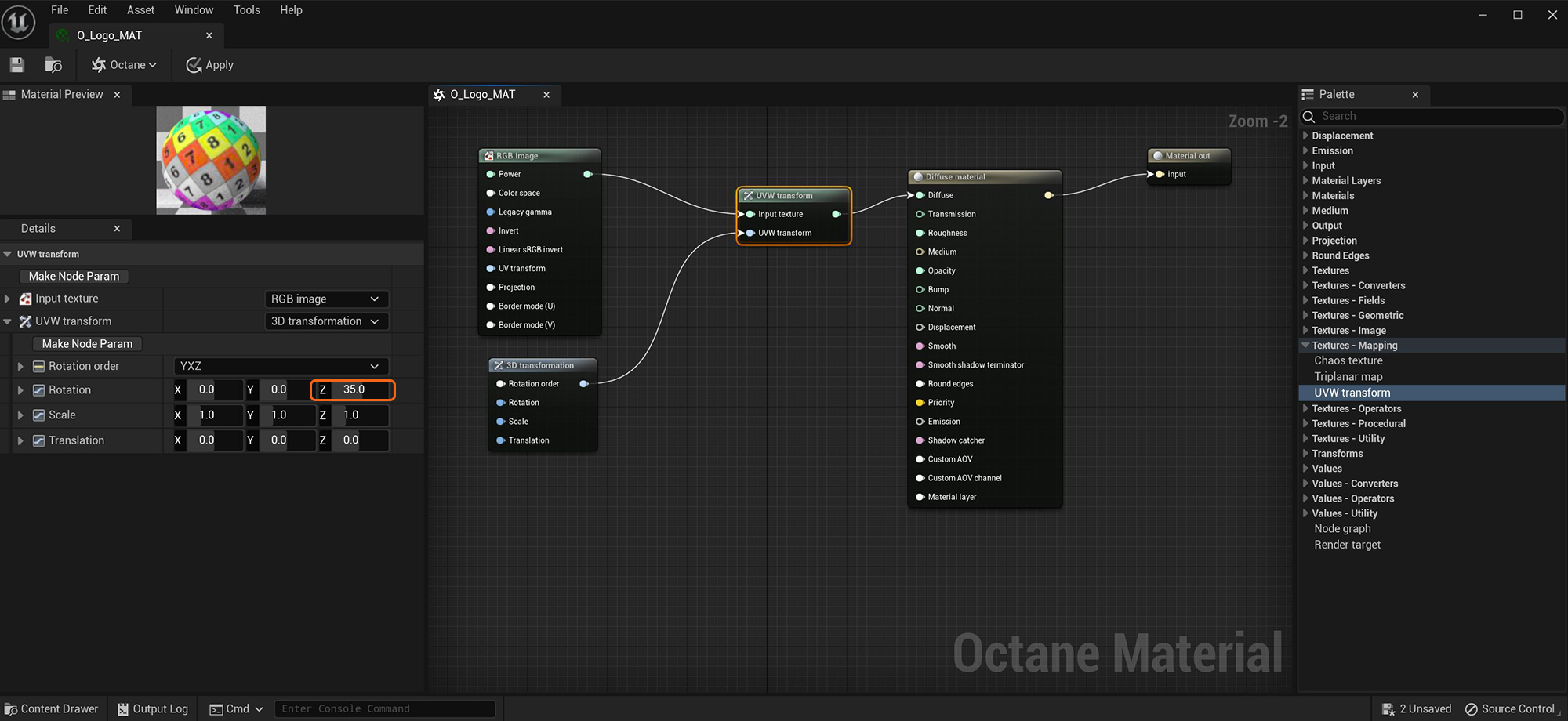Click Make Node Param under UVW transform
Viewport: 1568px width, 721px height.
(87, 343)
